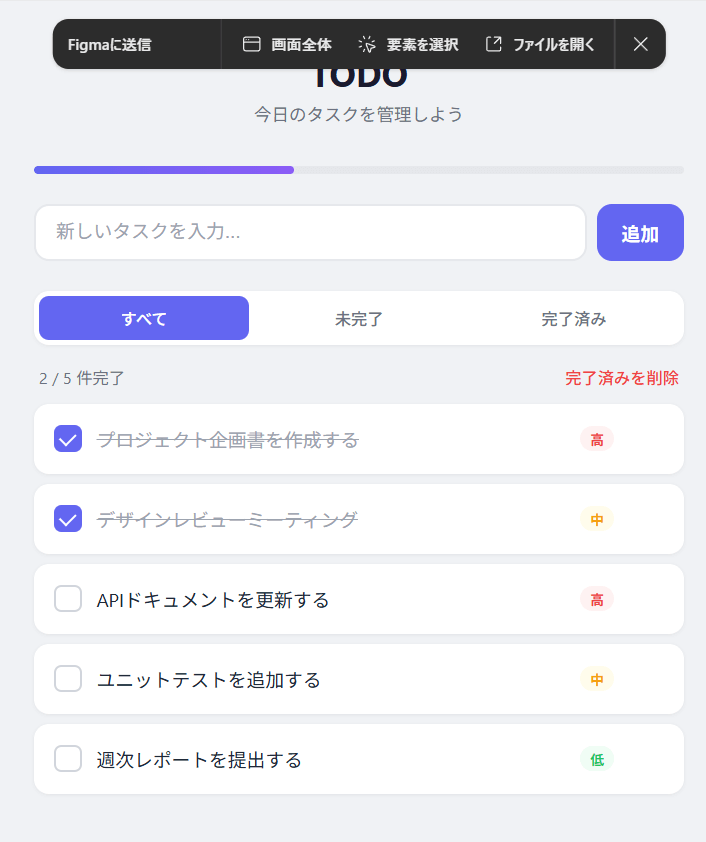Check the APIドキュメントを更新する task
706x842 pixels.
click(x=68, y=599)
